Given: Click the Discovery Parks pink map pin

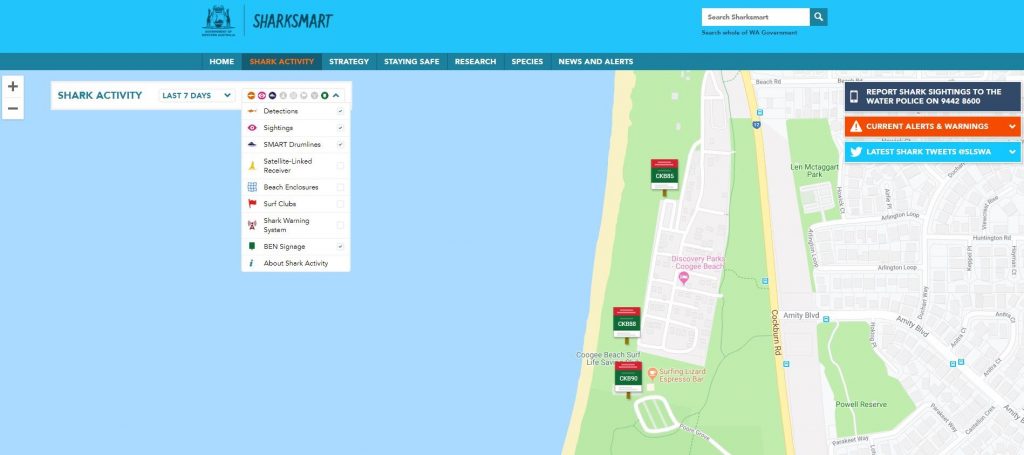Looking at the screenshot, I should click(684, 278).
